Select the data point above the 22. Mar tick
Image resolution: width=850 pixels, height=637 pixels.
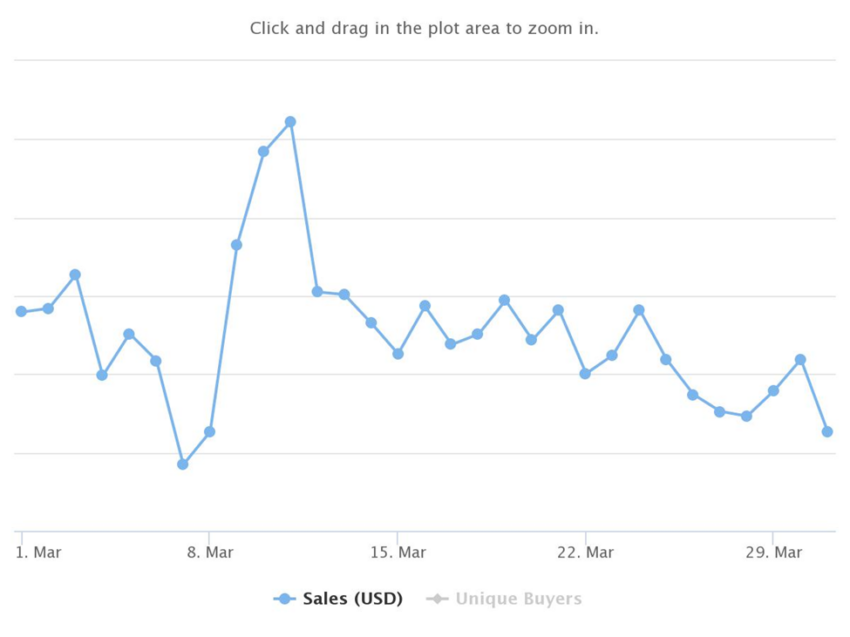point(585,374)
